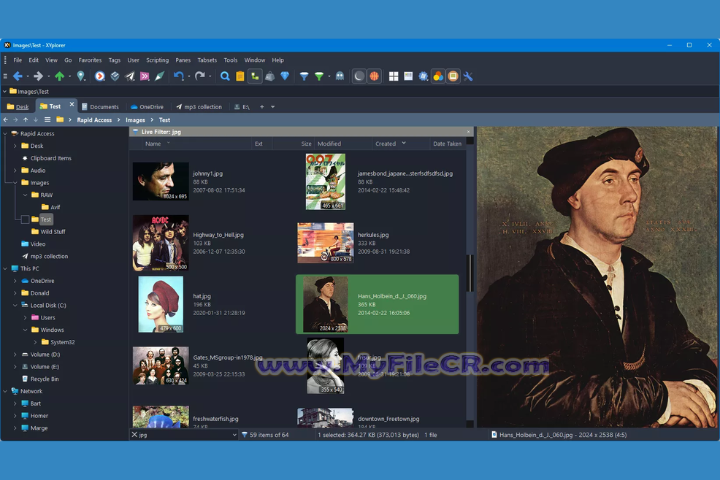Switch to the mp3 collection tab
Screen dimensions: 720x480
(x=199, y=107)
